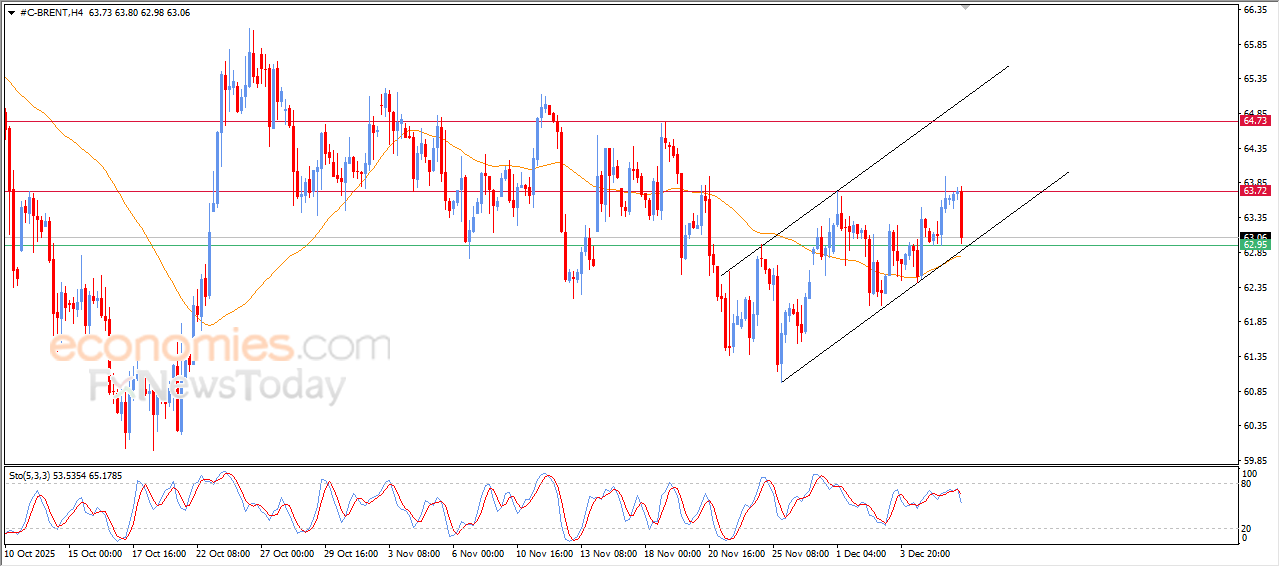Image resolution: width=1280 pixels, height=567 pixels.
Task: Click the 20 level on stochastic scale
Action: (x=1246, y=527)
